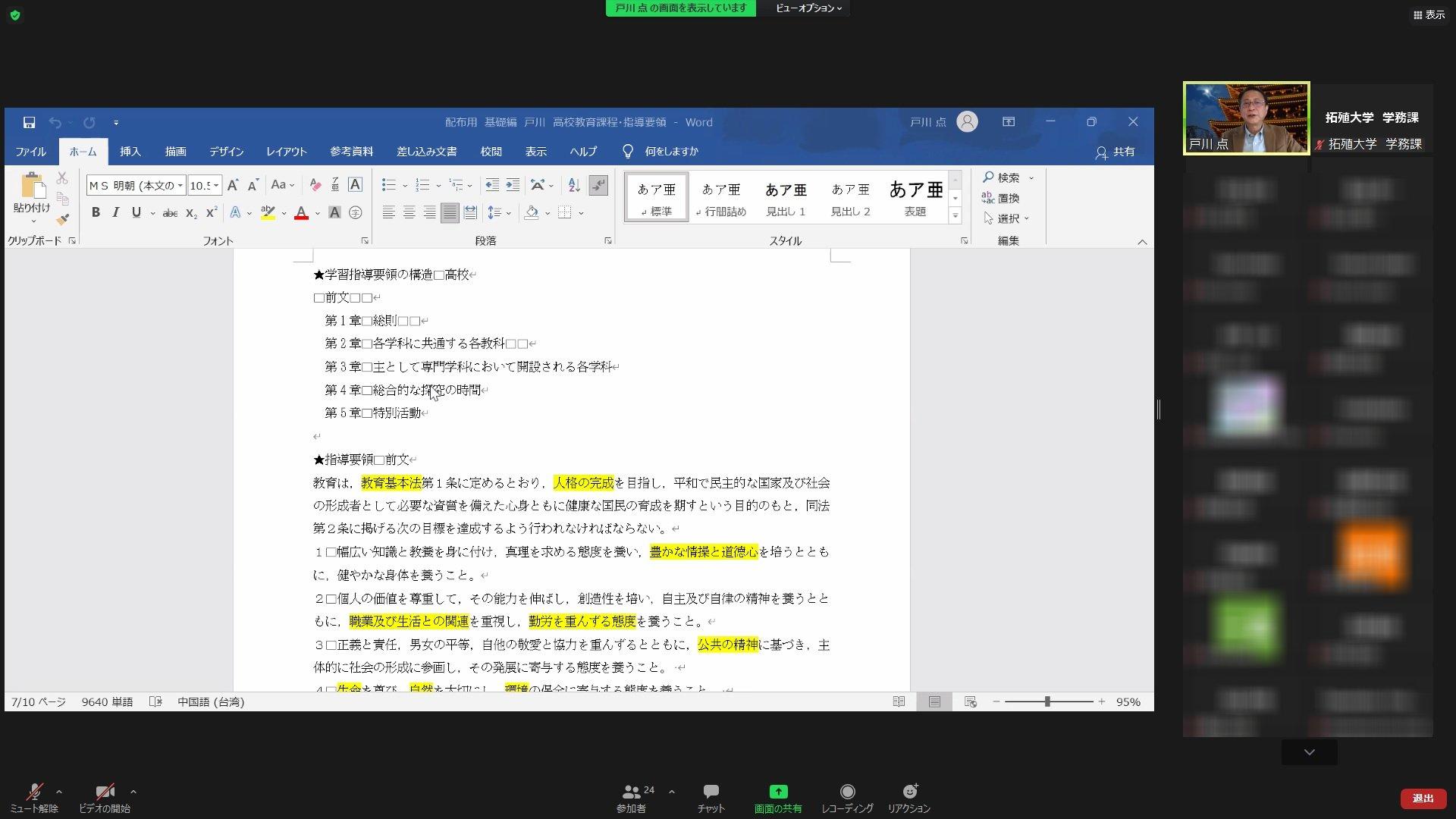This screenshot has width=1456, height=819.
Task: Apply strikethrough abc formatting
Action: point(171,213)
